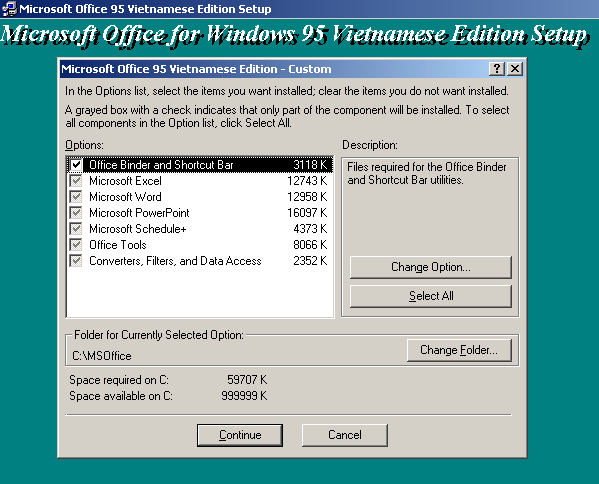Select the Microsoft Schedule+ list row
Viewport: 599px width, 484px height.
point(199,229)
